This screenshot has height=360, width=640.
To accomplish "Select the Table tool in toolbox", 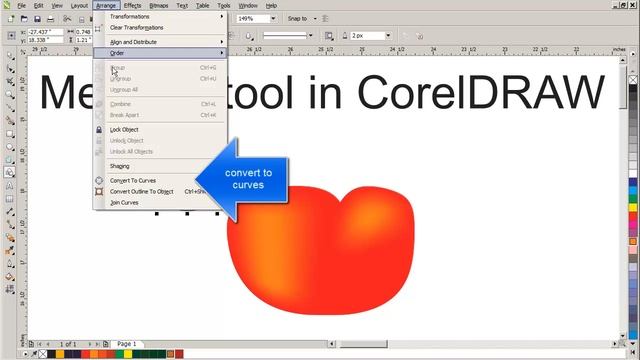I will coord(10,199).
